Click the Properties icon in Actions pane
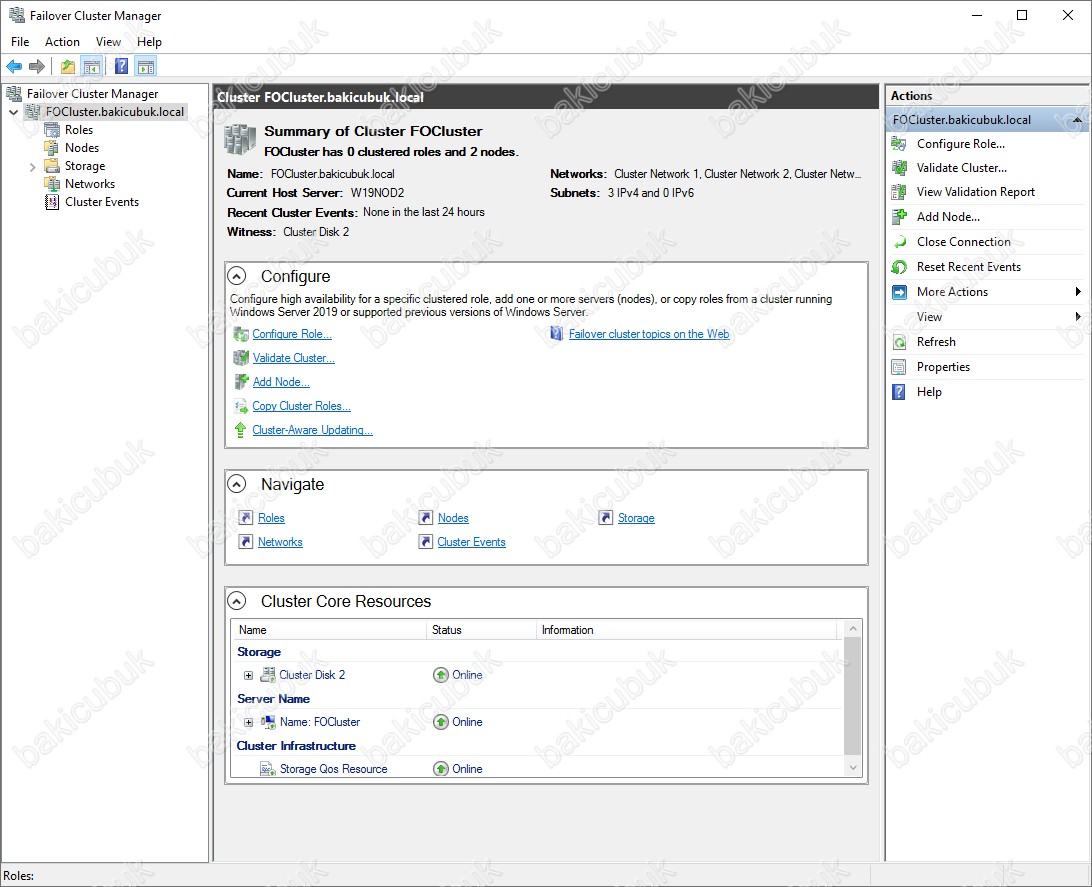 coord(900,368)
